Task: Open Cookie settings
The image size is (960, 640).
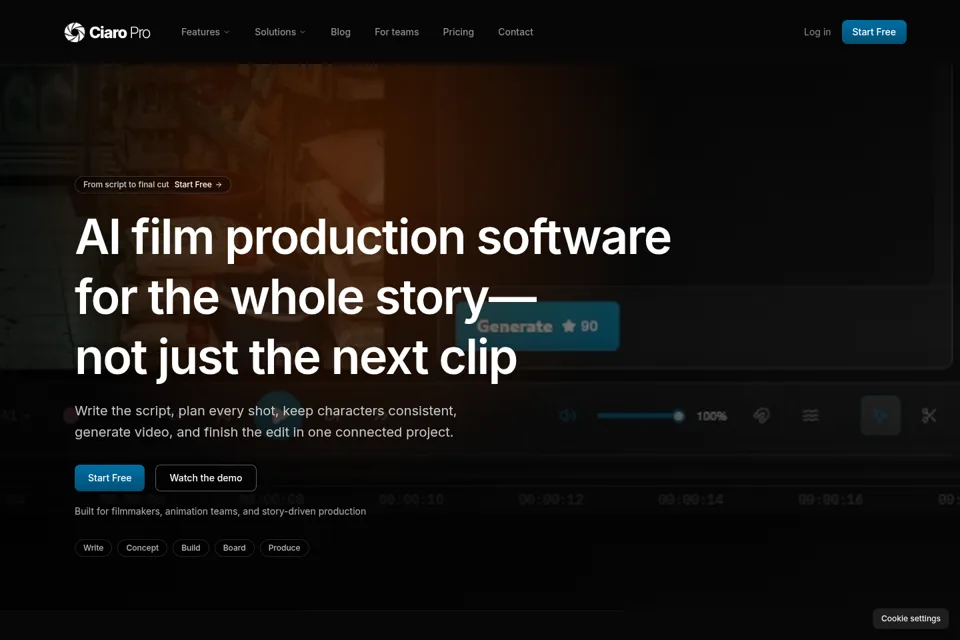Action: 910,619
